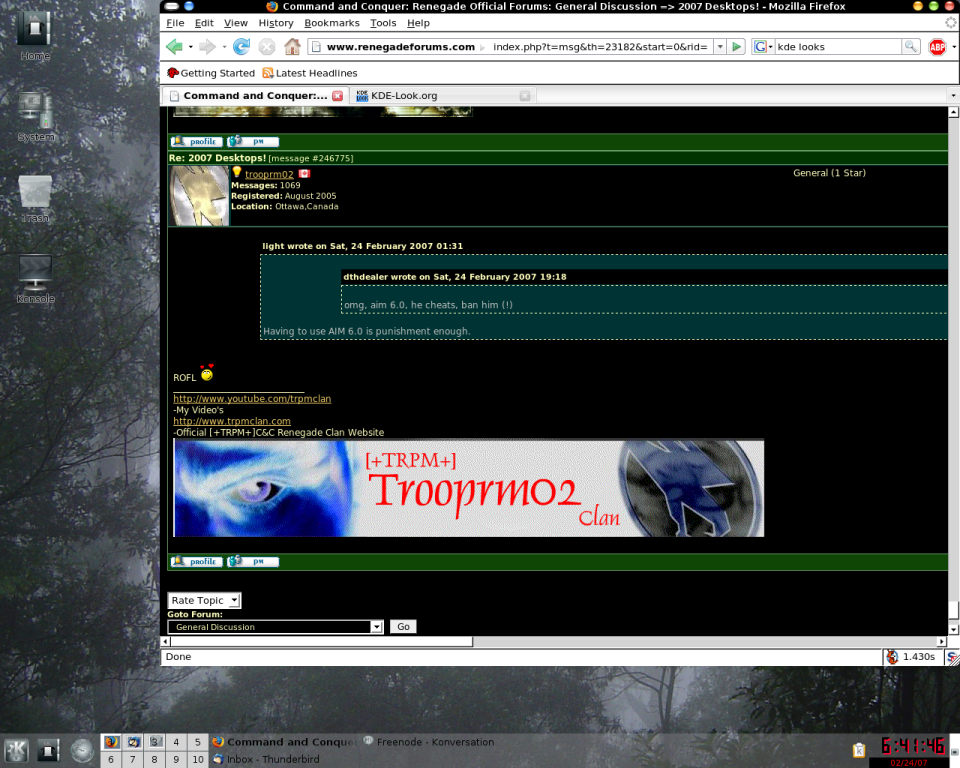The width and height of the screenshot is (960, 768).
Task: Open the Konsole desktop icon
Action: 35,273
